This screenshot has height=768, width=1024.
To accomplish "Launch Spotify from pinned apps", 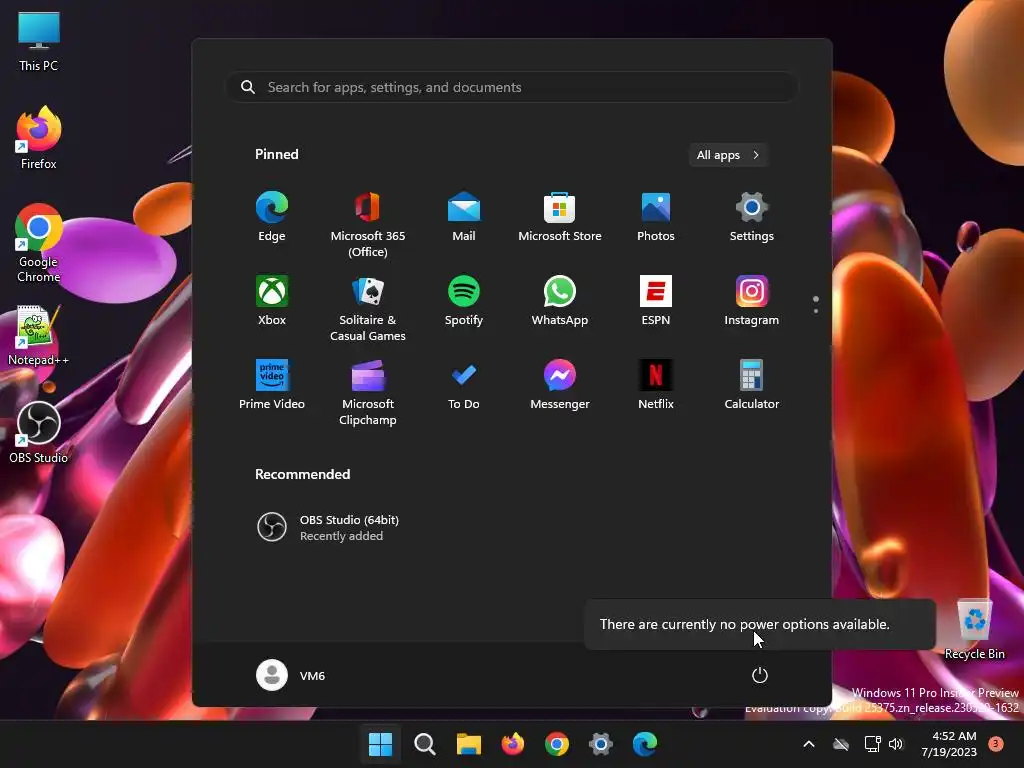I will click(x=464, y=301).
